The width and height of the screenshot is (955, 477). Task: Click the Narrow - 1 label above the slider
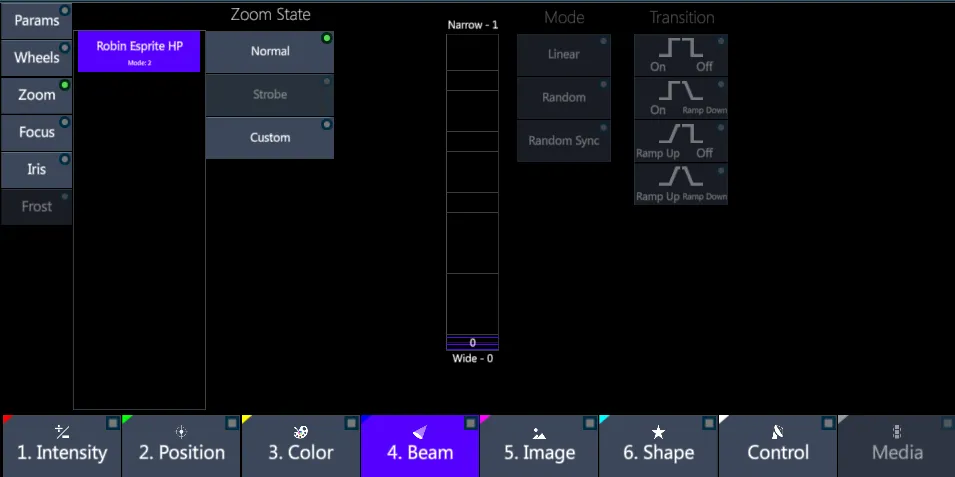click(x=473, y=25)
